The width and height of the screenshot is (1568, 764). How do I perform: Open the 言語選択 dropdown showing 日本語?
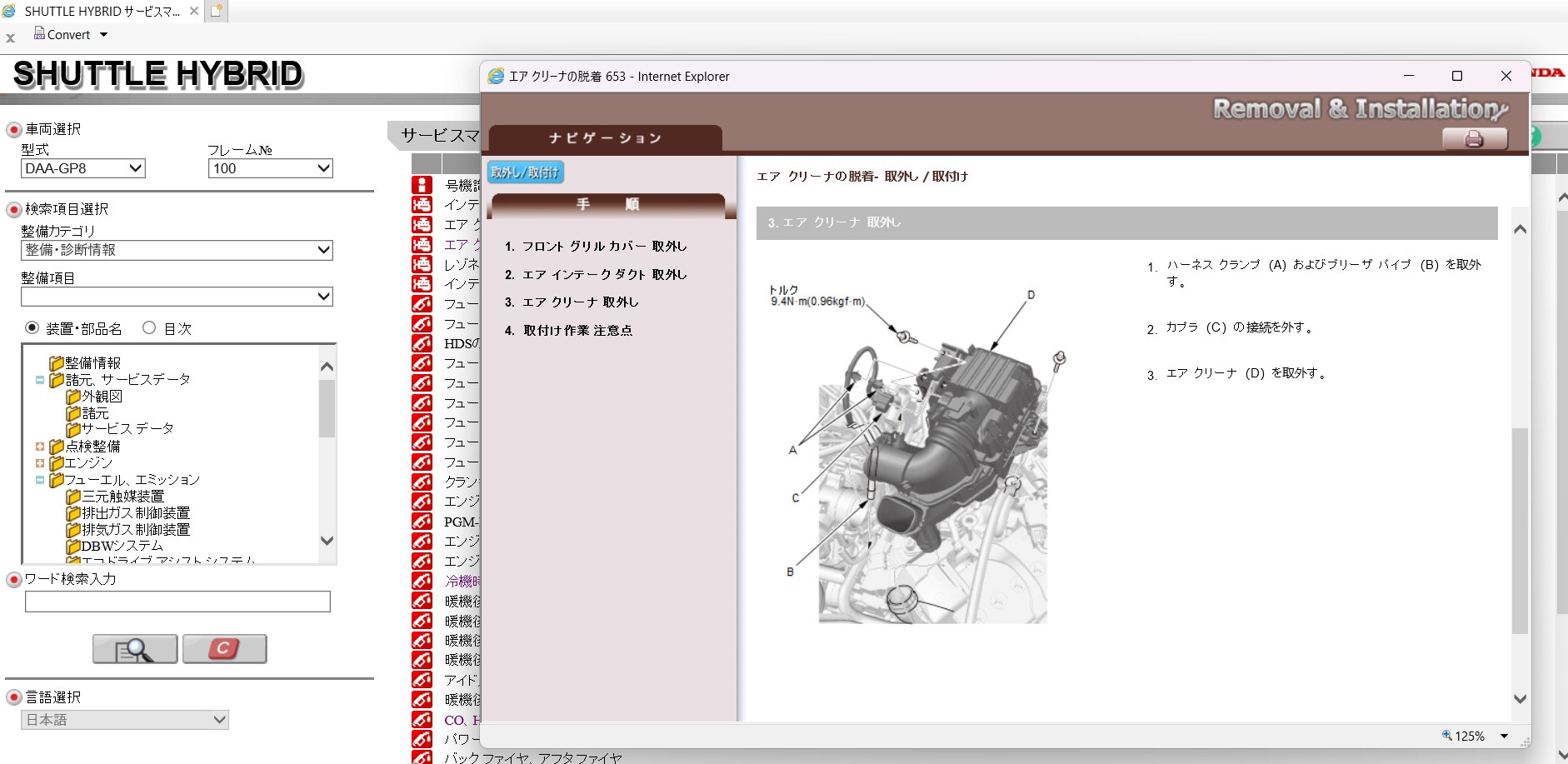[x=125, y=720]
